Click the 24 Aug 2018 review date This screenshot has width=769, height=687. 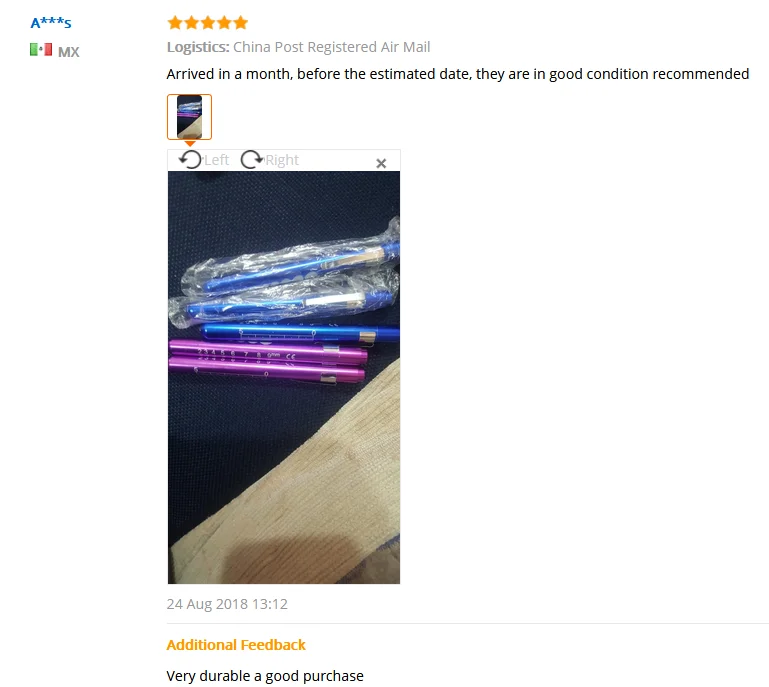227,604
